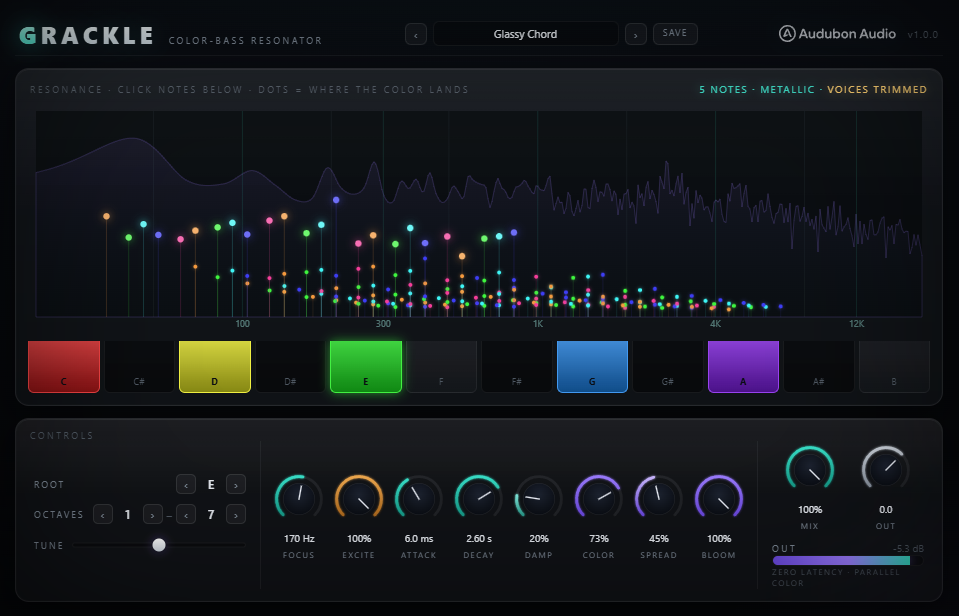Screen dimensions: 959x616
Task: Toggle the D note key off
Action: click(215, 366)
